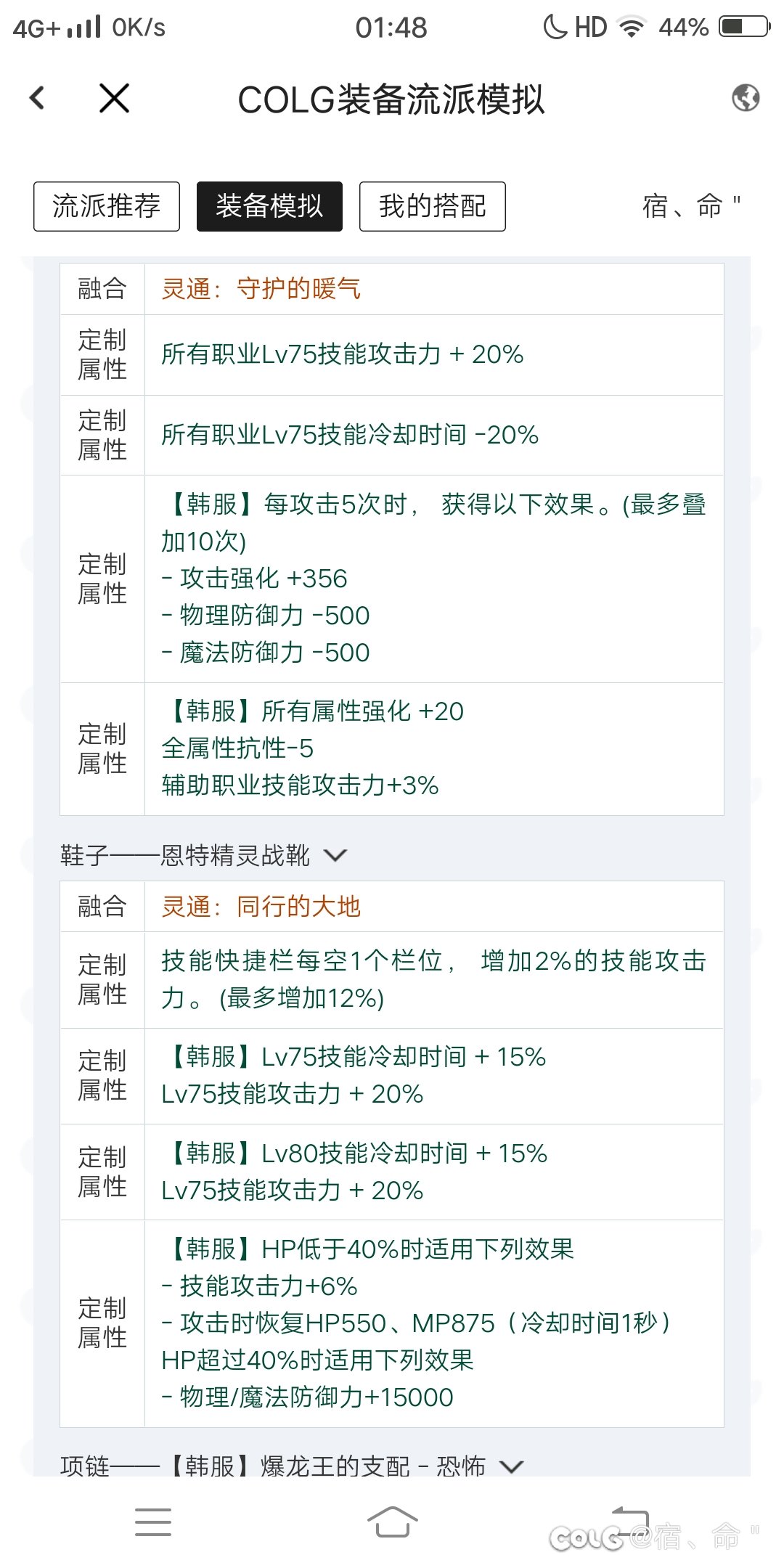Select the 每攻击5次时 attribute row

(x=433, y=578)
